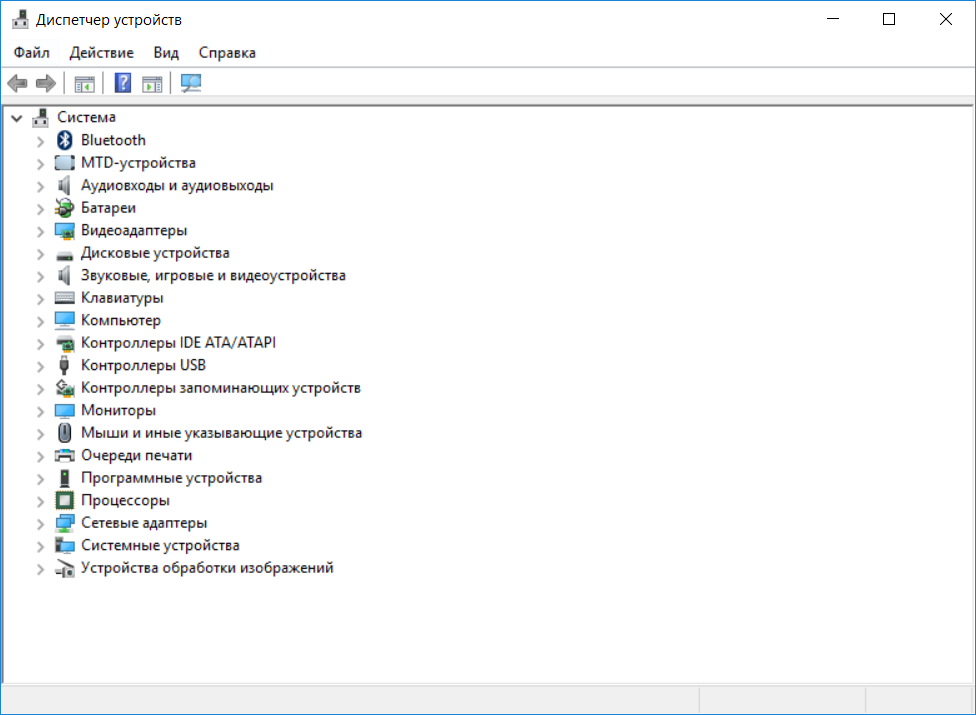Click the Back arrow toolbar icon

point(17,83)
